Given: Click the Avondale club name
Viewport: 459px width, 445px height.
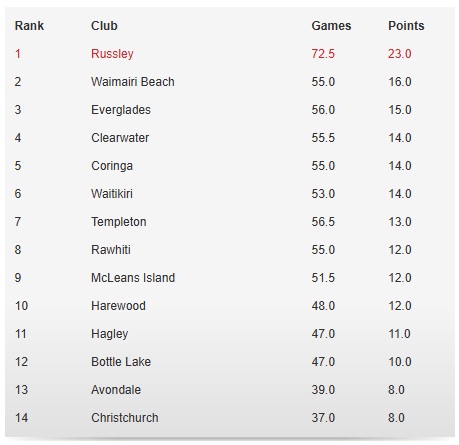Looking at the screenshot, I should (116, 390).
